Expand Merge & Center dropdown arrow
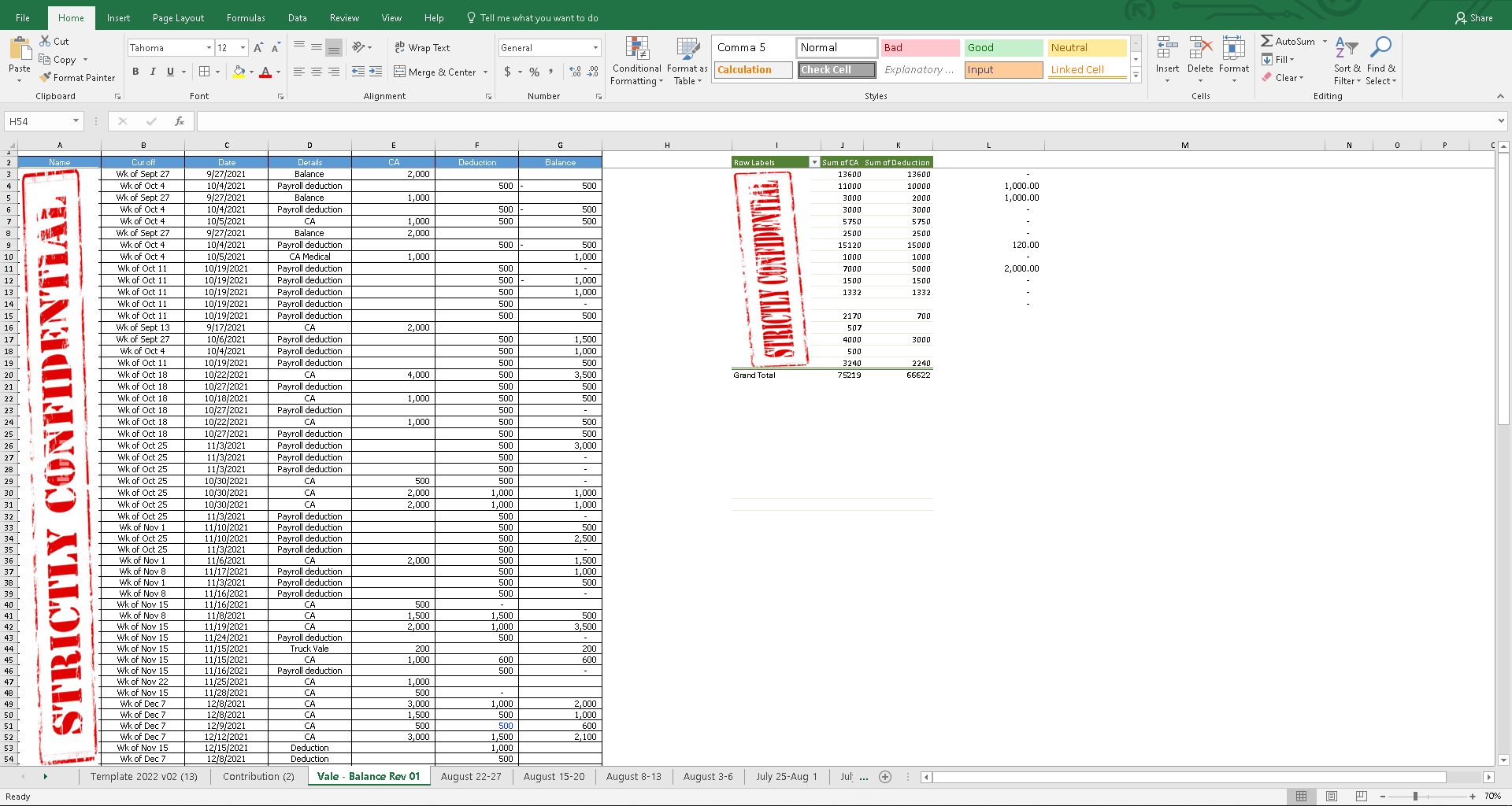Screen dimensions: 1512x806 (485, 72)
